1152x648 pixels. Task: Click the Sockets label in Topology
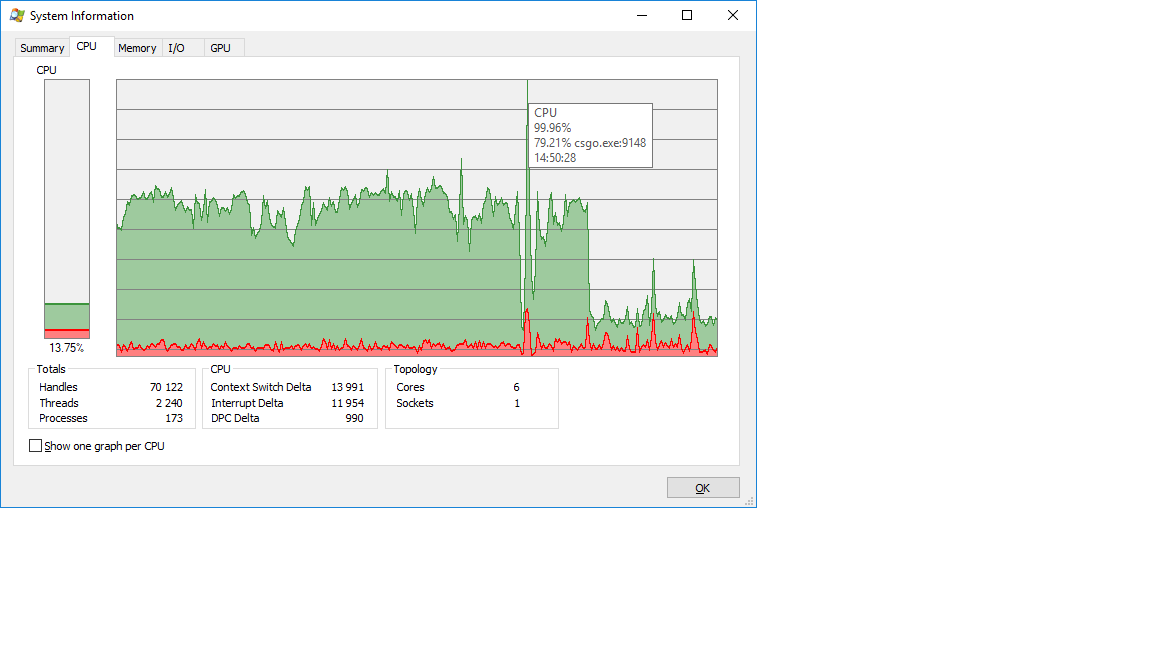click(x=414, y=403)
